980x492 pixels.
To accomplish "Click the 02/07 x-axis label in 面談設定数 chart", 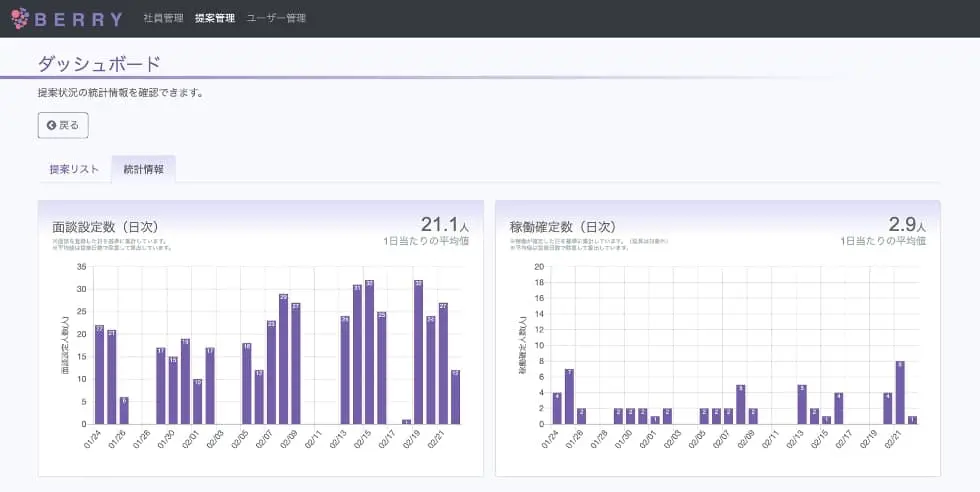I will (x=265, y=439).
